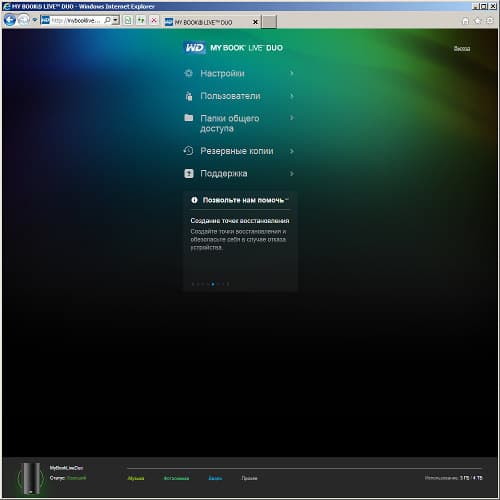Expand the address bar autocomplete dropdown
Screen dimensions: 500x500
click(115, 21)
